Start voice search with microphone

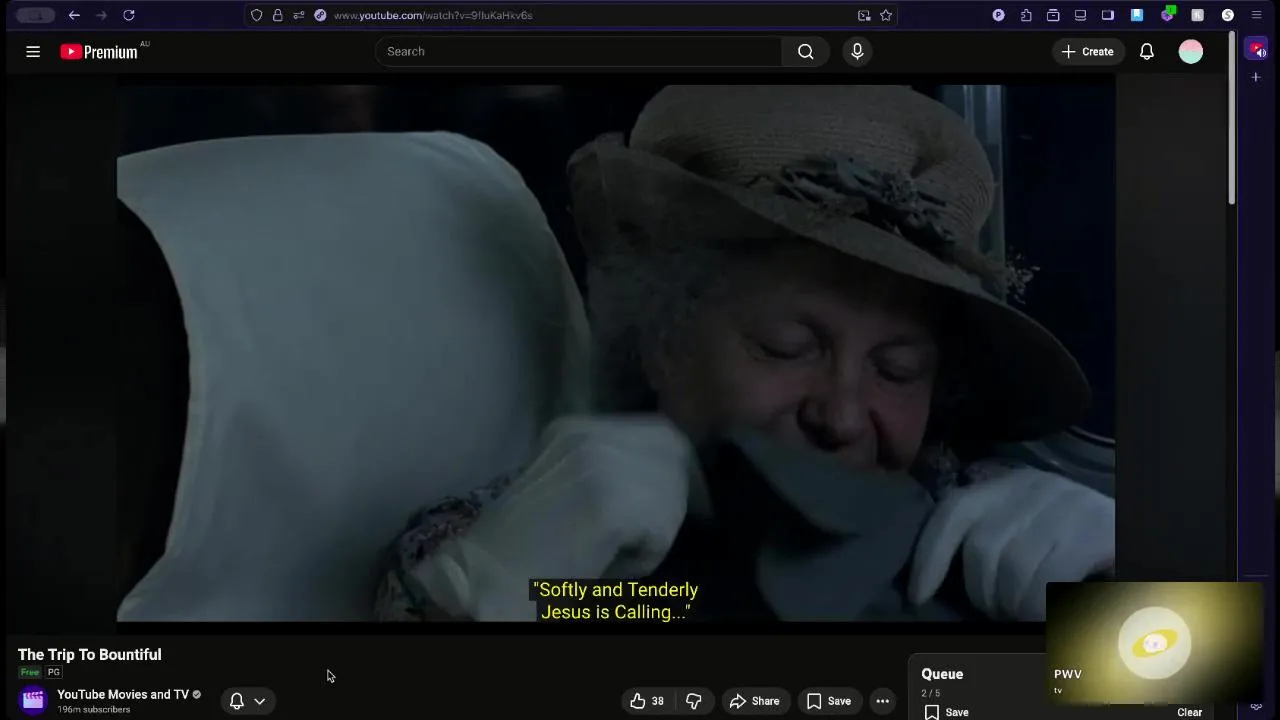click(x=857, y=51)
